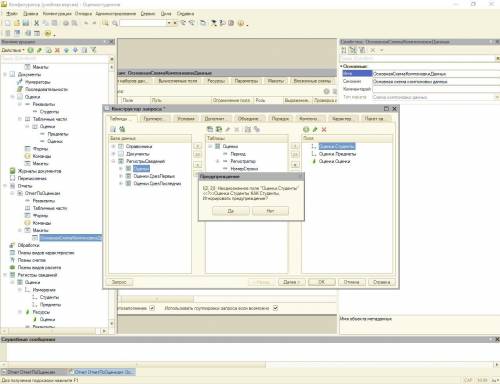
Task: Click the Синоним property input field
Action: (x=435, y=81)
